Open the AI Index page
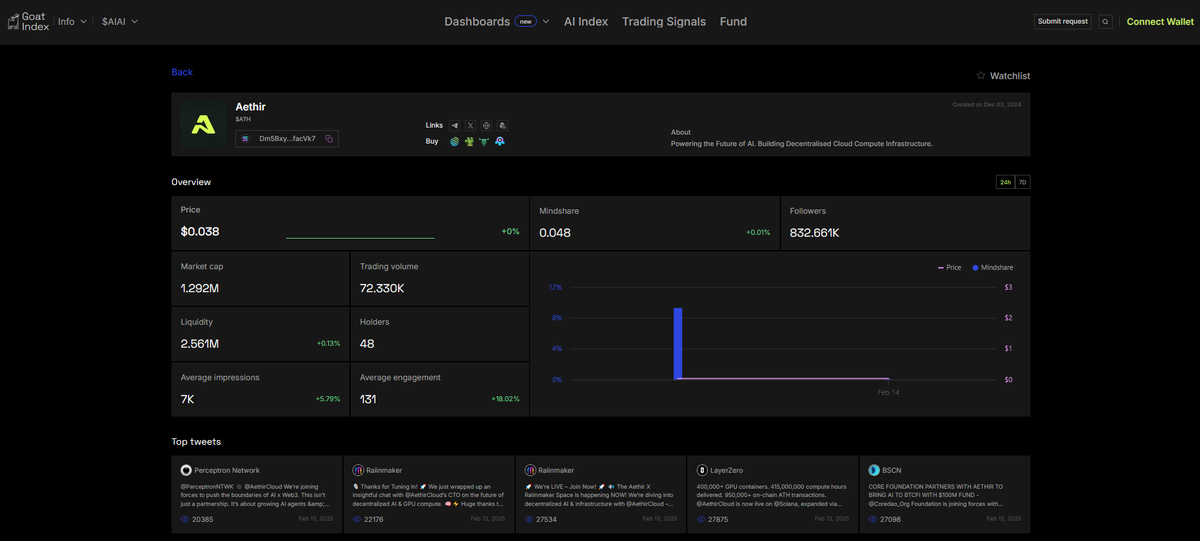 click(x=586, y=21)
